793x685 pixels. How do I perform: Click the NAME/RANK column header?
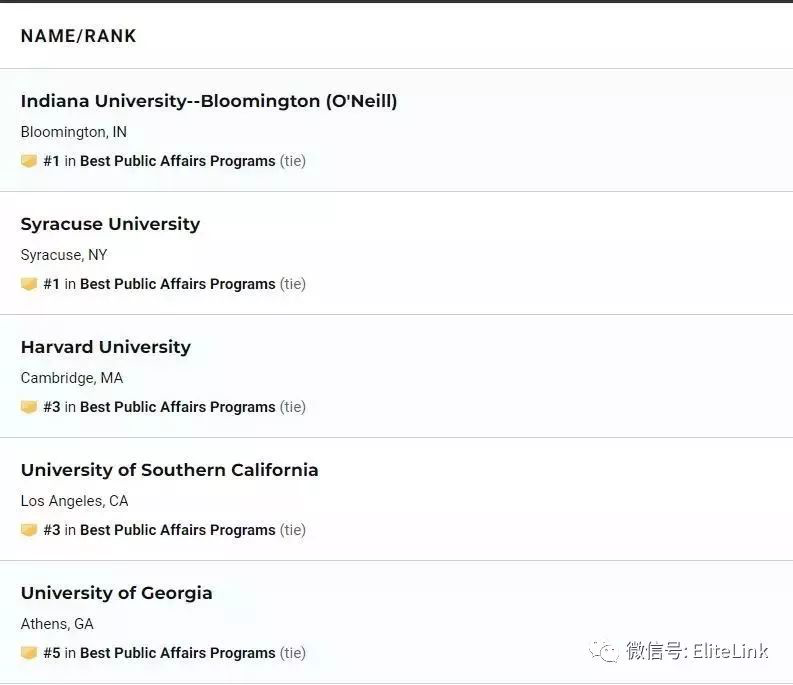[x=78, y=36]
